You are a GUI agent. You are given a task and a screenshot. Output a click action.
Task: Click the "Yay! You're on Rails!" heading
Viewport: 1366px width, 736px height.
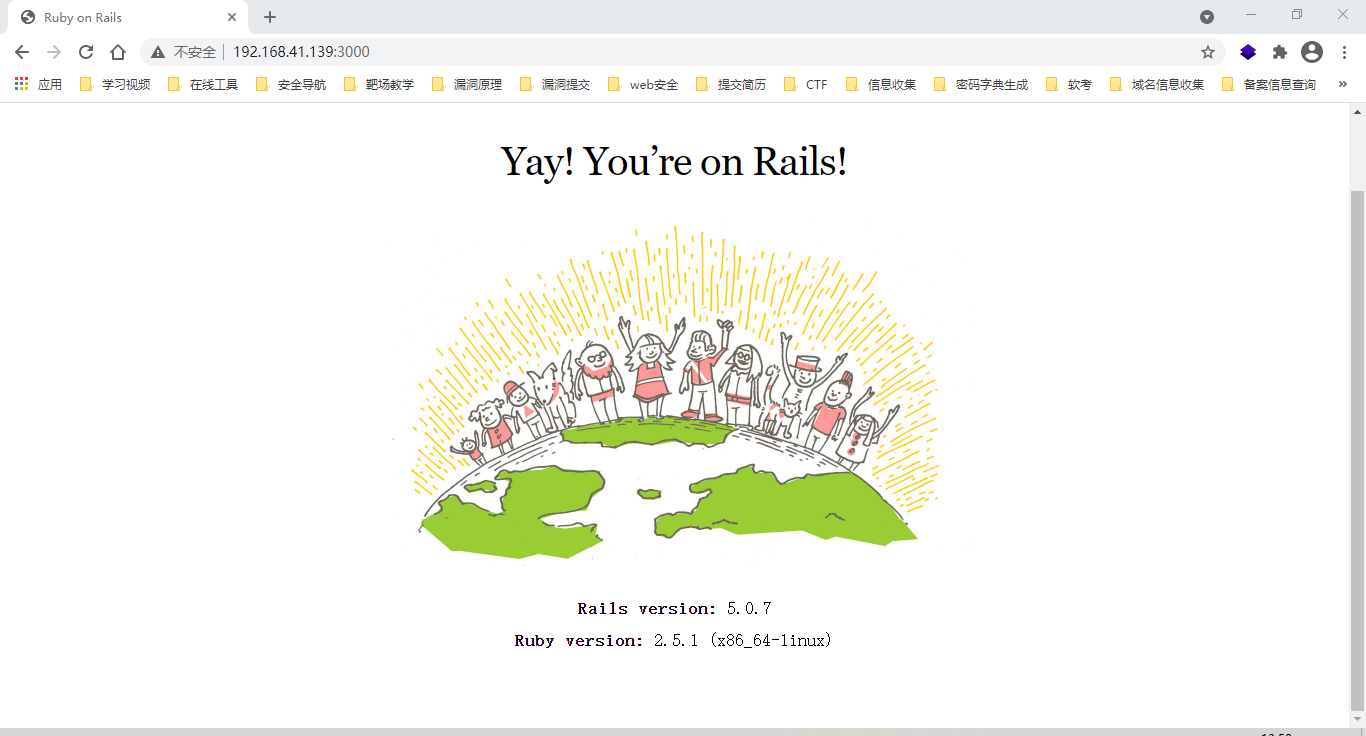pos(674,161)
